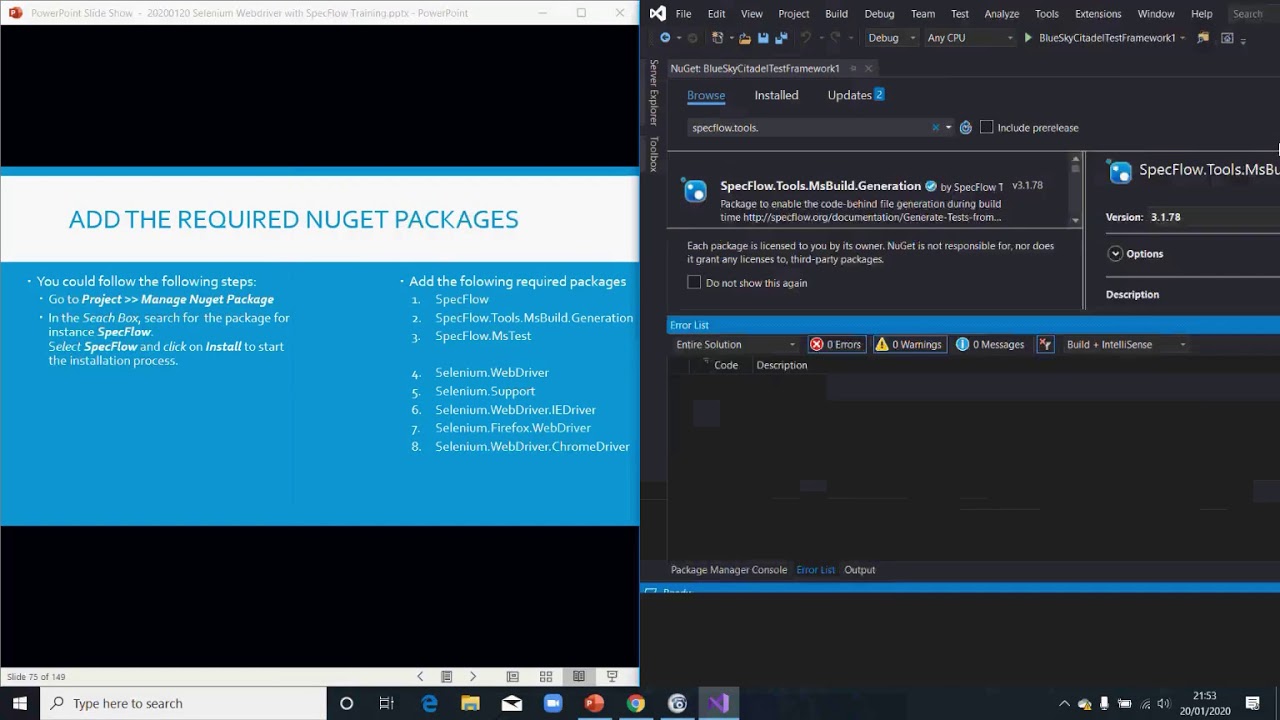Close the NuGet BlueSkyCitadelTestFramework1 tab
Screen dimensions: 1280x720
click(x=869, y=68)
